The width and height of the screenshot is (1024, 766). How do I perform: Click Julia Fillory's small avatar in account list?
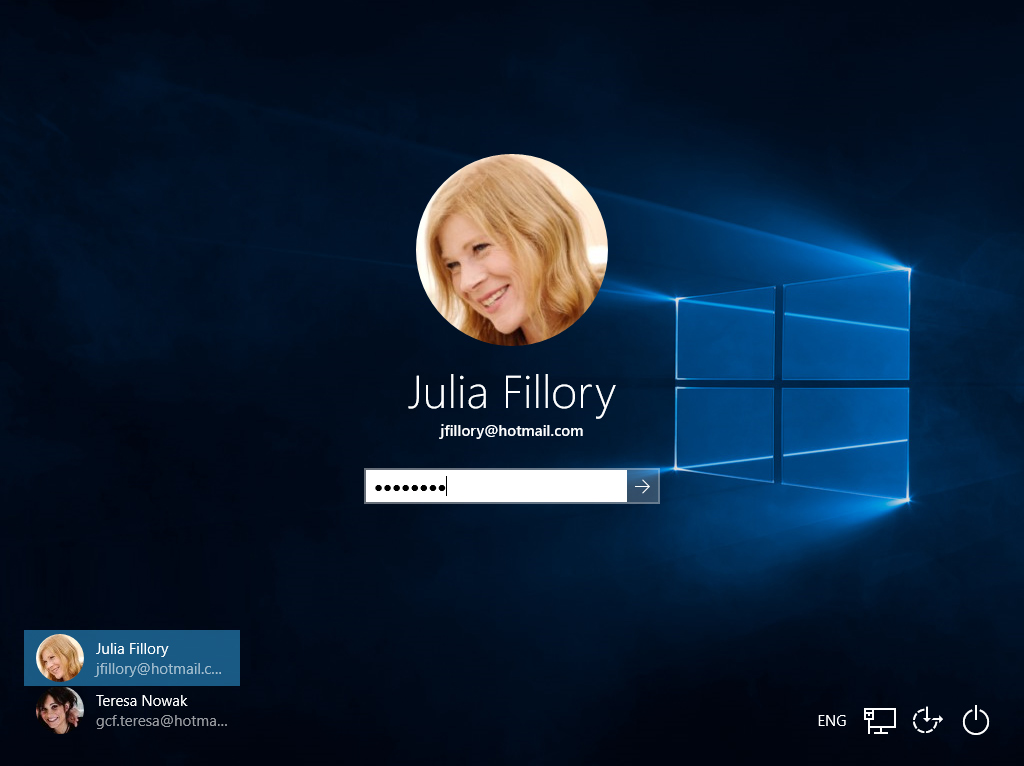(x=59, y=658)
